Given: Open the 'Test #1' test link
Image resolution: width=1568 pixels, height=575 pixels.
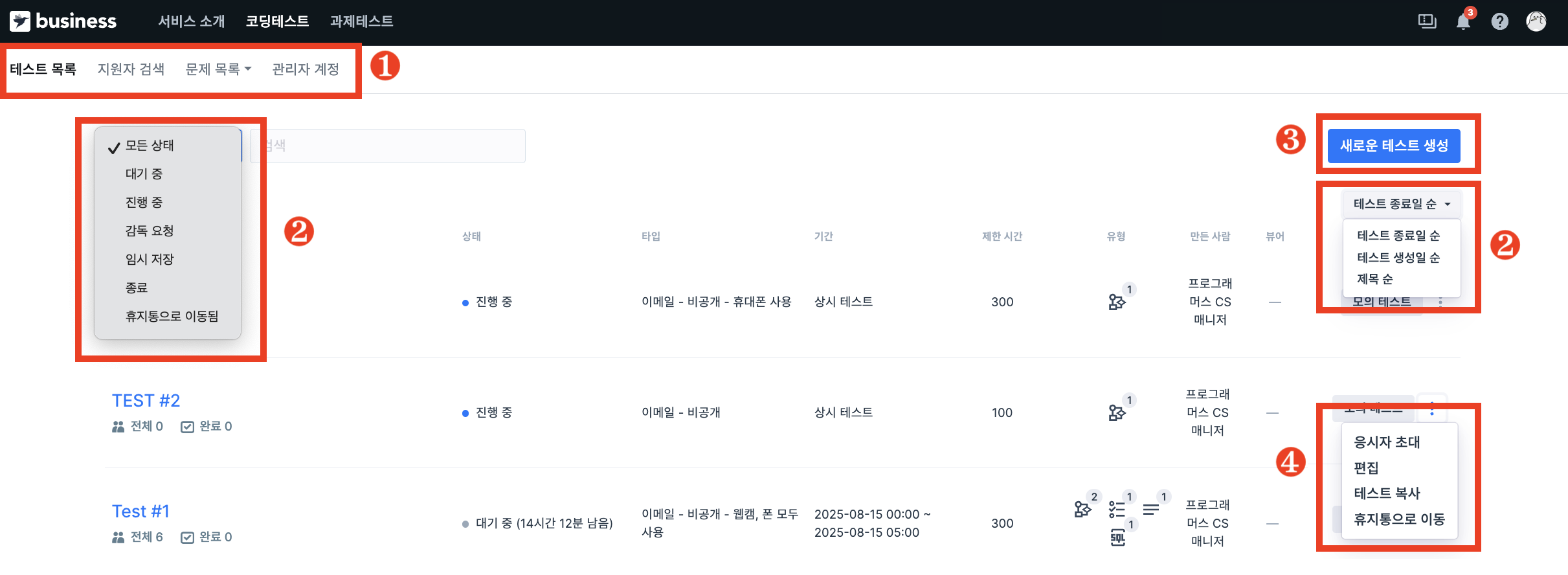Looking at the screenshot, I should coord(140,512).
